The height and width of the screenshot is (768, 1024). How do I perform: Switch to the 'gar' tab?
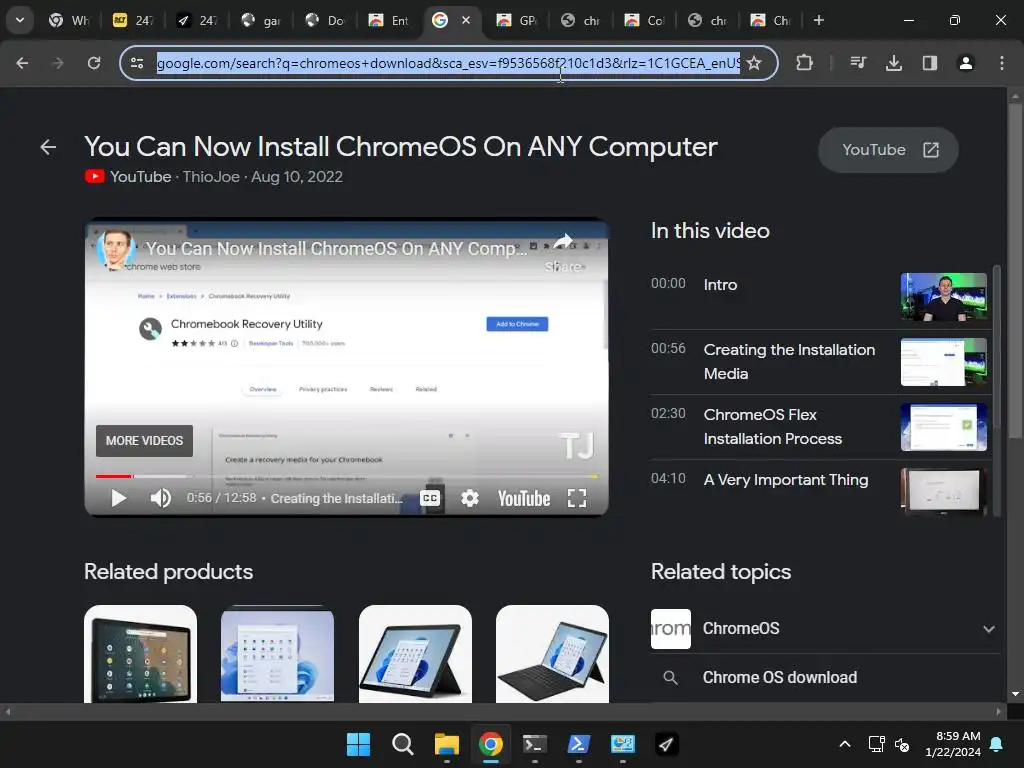(262, 20)
